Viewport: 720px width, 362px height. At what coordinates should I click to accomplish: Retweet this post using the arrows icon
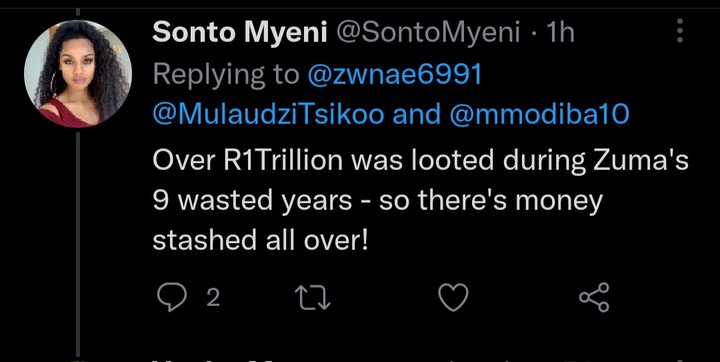pyautogui.click(x=313, y=298)
